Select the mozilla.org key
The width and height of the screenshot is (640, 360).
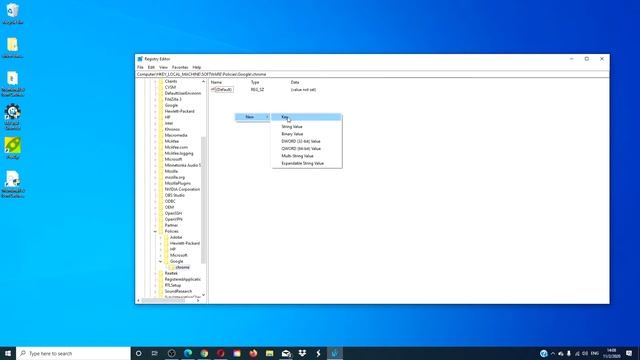[x=175, y=178]
